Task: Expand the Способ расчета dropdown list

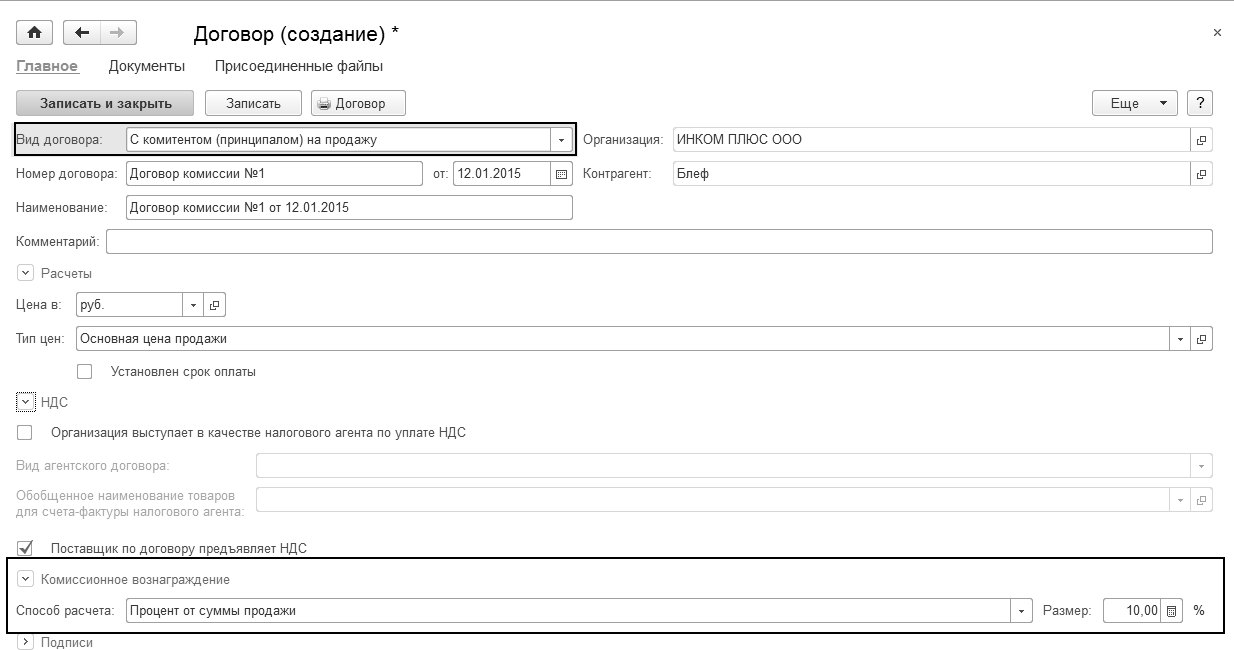Action: pyautogui.click(x=1021, y=611)
